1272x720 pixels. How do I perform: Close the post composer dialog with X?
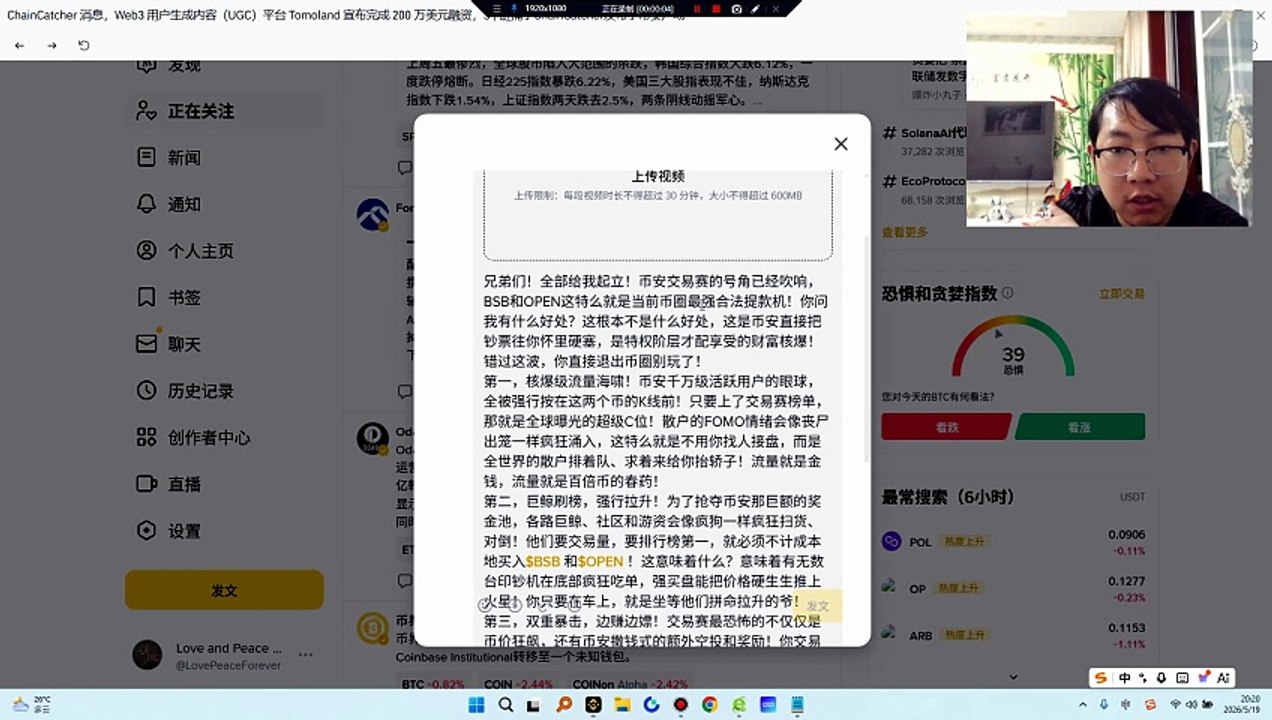(x=840, y=144)
